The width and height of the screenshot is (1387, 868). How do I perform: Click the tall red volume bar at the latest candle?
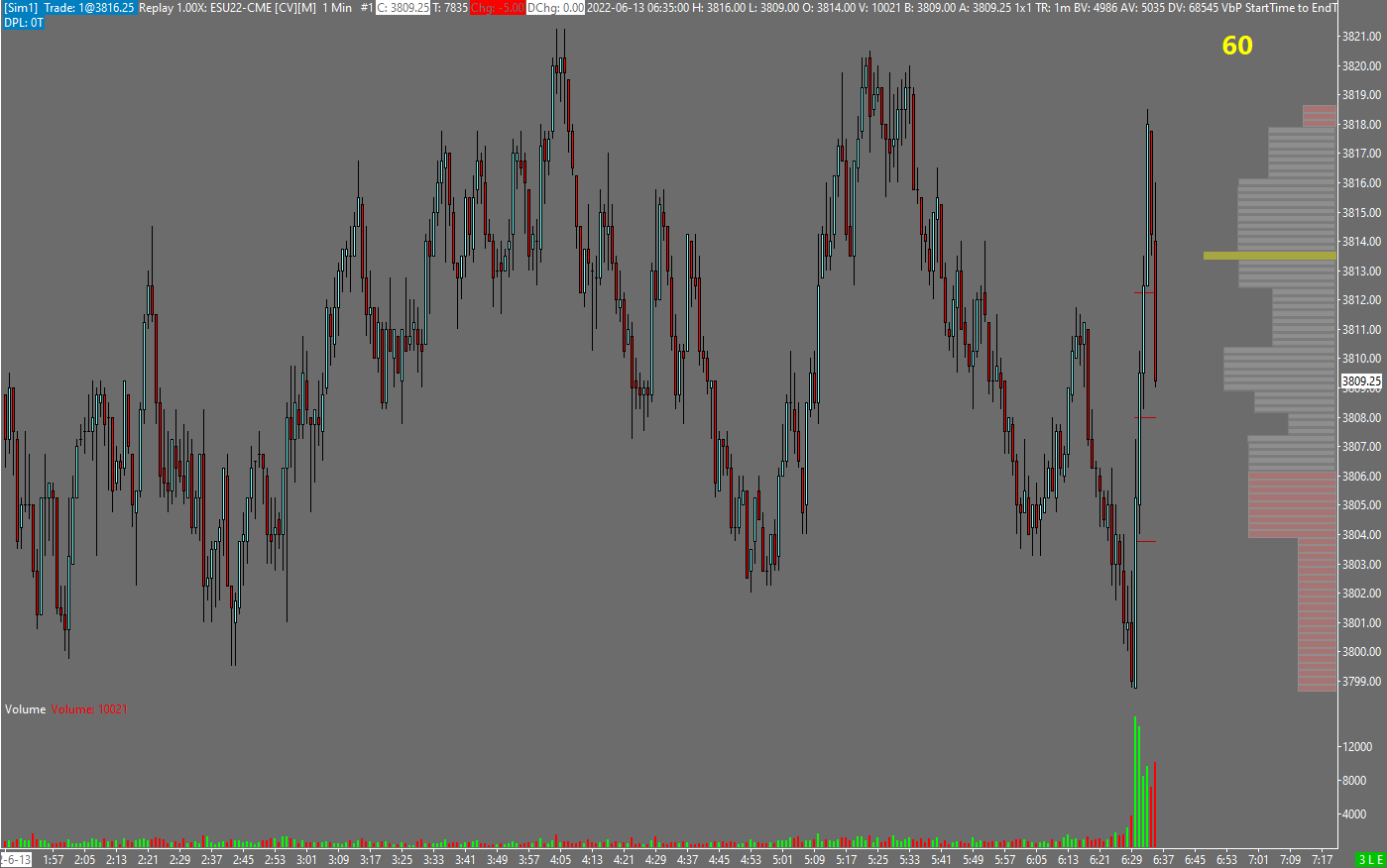(x=1155, y=805)
